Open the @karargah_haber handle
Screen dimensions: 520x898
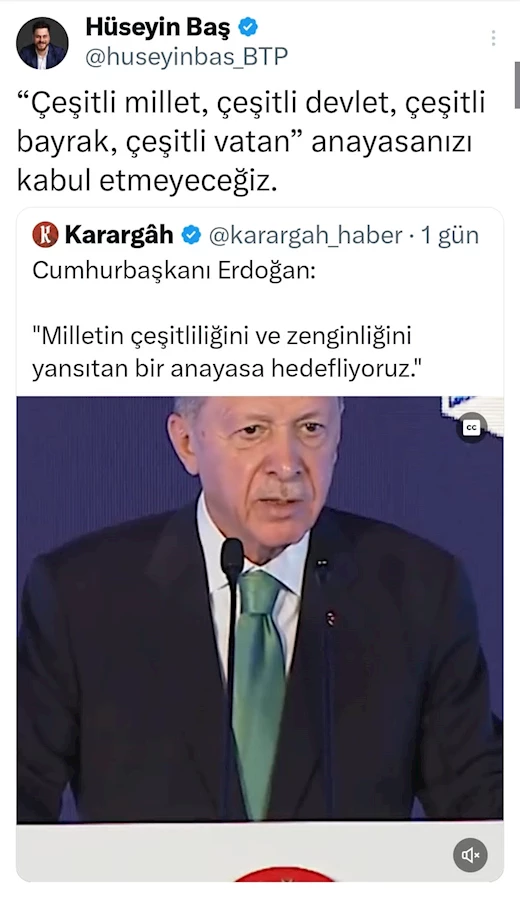coord(305,235)
